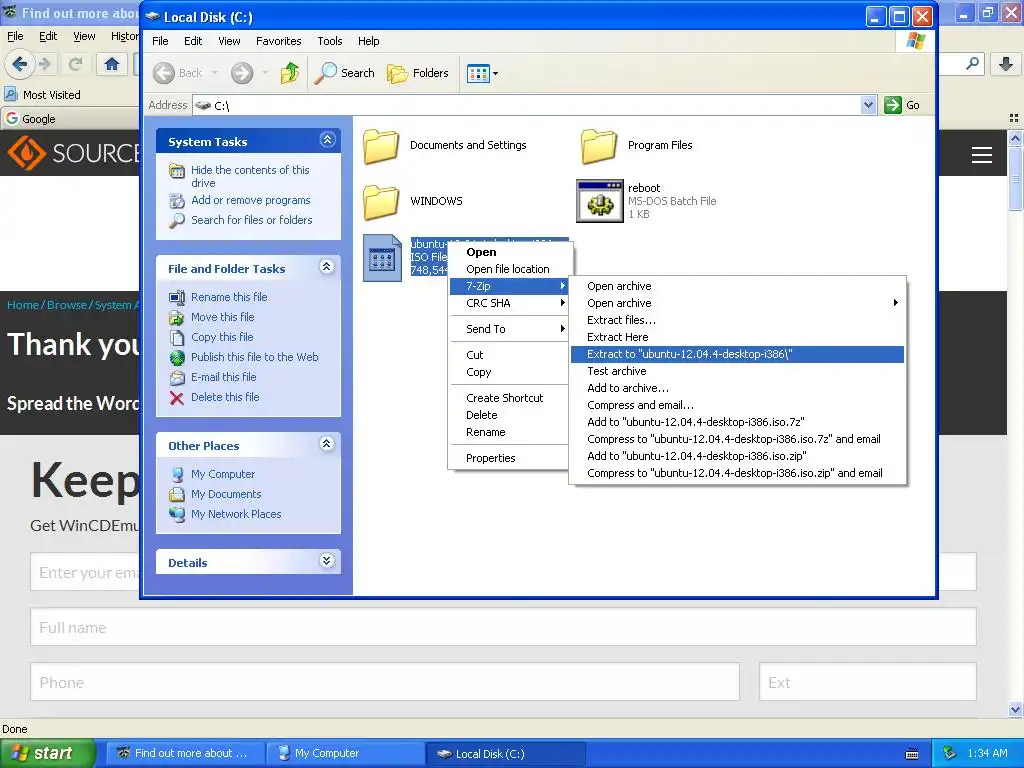
Task: Click the Start button
Action: (46, 754)
